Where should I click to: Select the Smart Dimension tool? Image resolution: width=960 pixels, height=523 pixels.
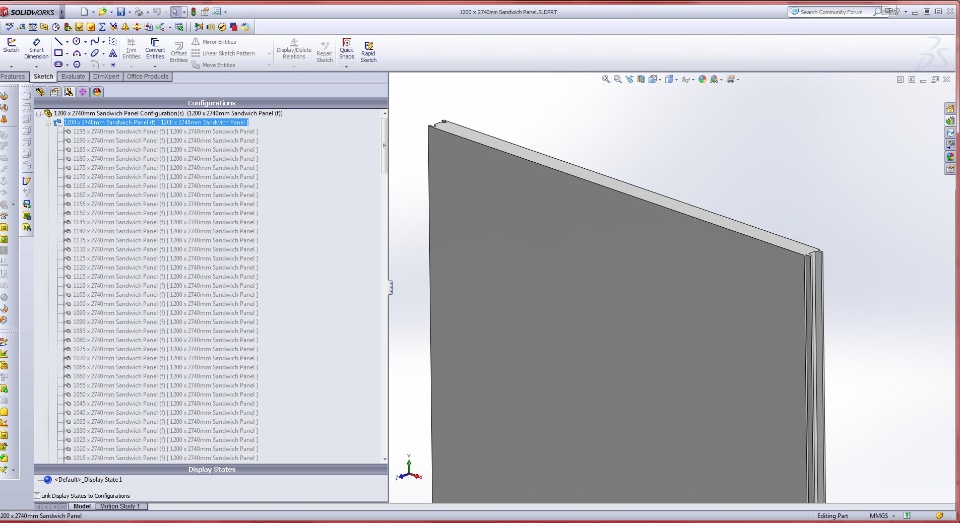coord(36,48)
